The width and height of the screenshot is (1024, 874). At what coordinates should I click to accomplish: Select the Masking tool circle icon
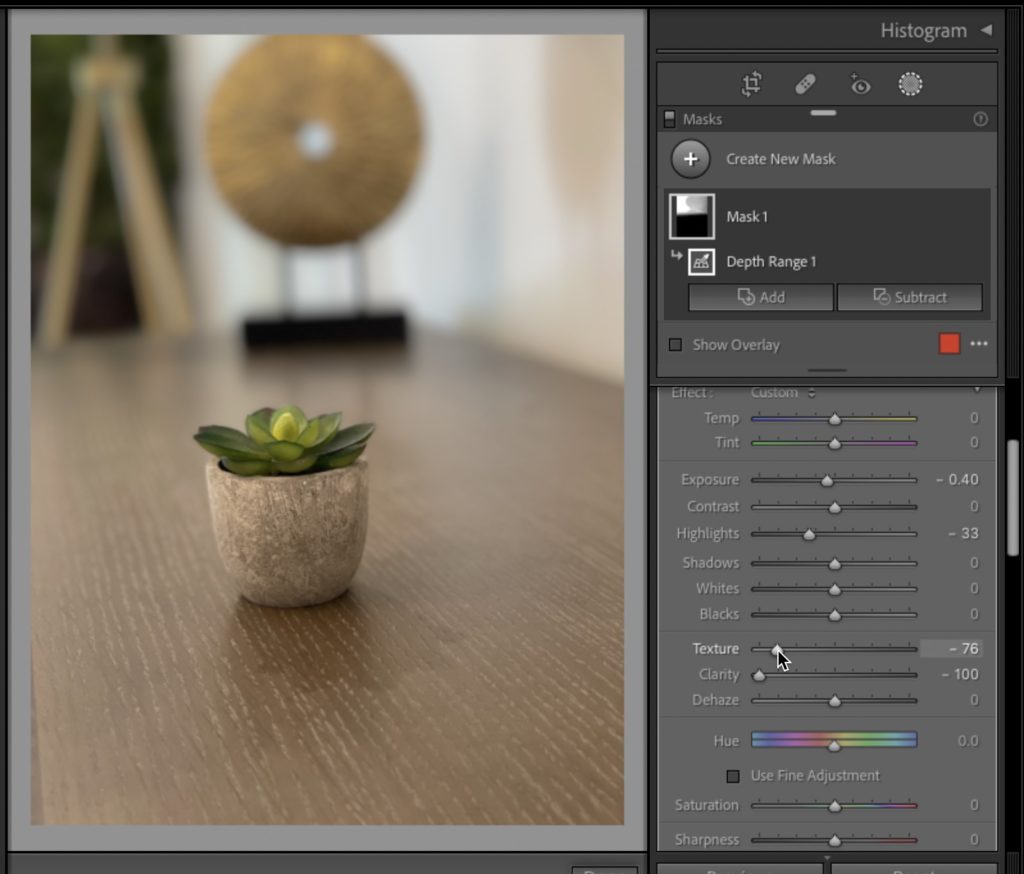point(910,84)
